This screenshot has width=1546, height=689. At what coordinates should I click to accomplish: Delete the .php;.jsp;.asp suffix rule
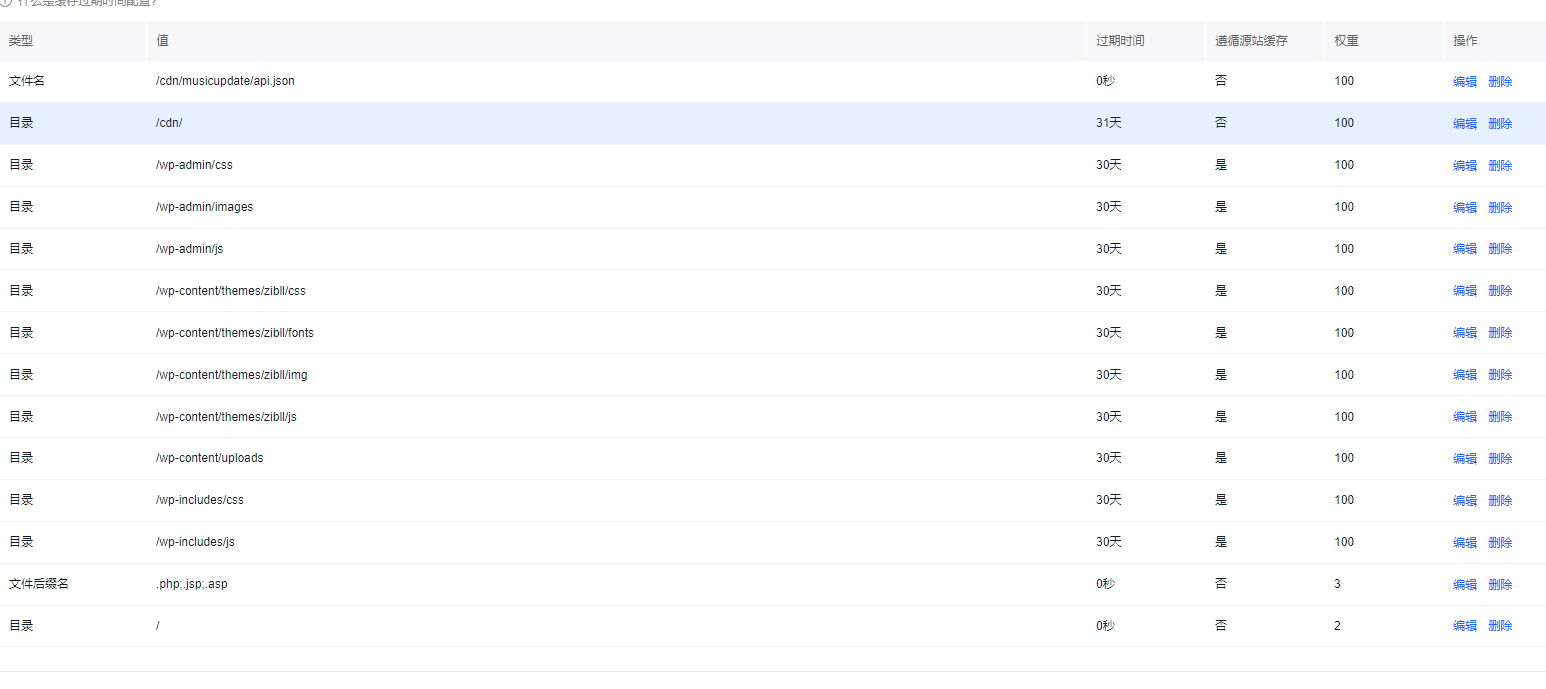1500,585
